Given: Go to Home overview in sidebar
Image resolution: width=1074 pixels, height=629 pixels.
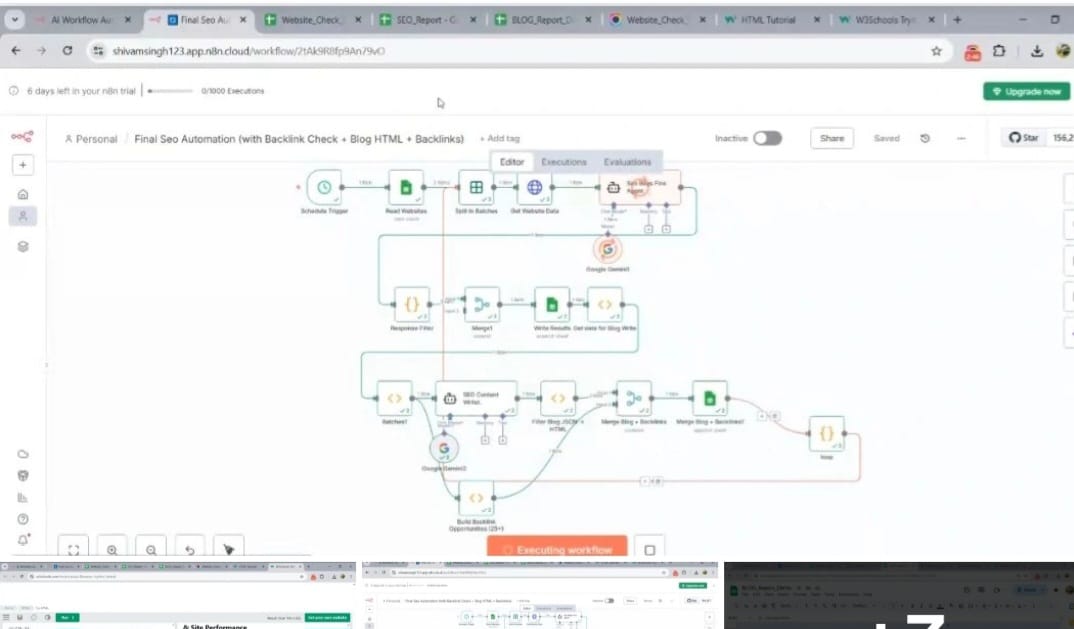Looking at the screenshot, I should coord(23,194).
